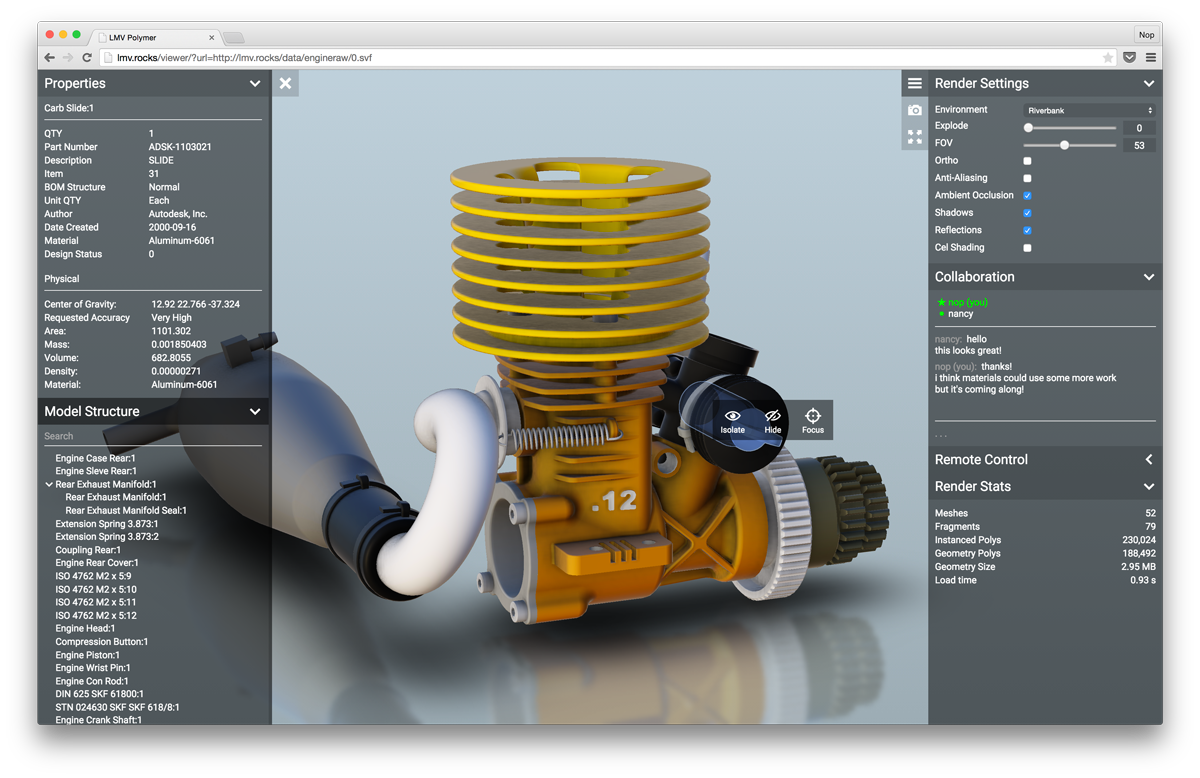Viewport: 1200px width, 778px height.
Task: Click the FOV value field showing 53
Action: point(1139,145)
